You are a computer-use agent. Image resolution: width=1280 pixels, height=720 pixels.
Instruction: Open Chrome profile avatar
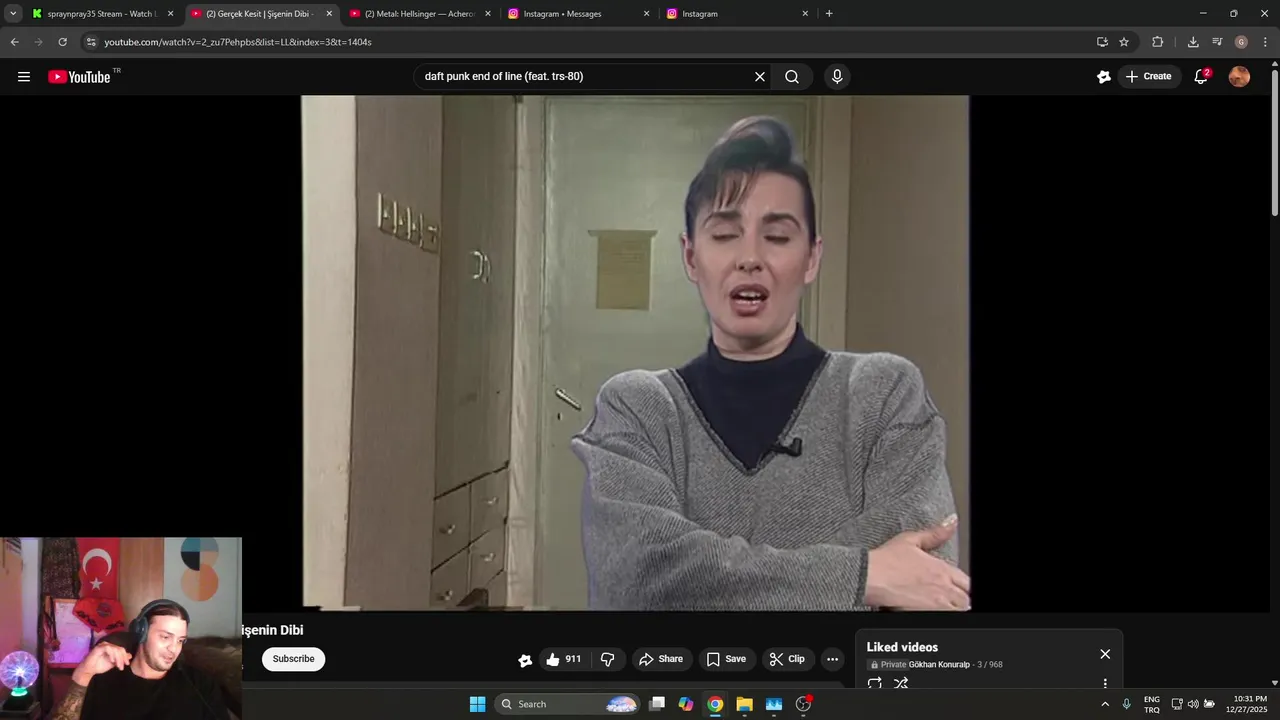pos(1241,42)
